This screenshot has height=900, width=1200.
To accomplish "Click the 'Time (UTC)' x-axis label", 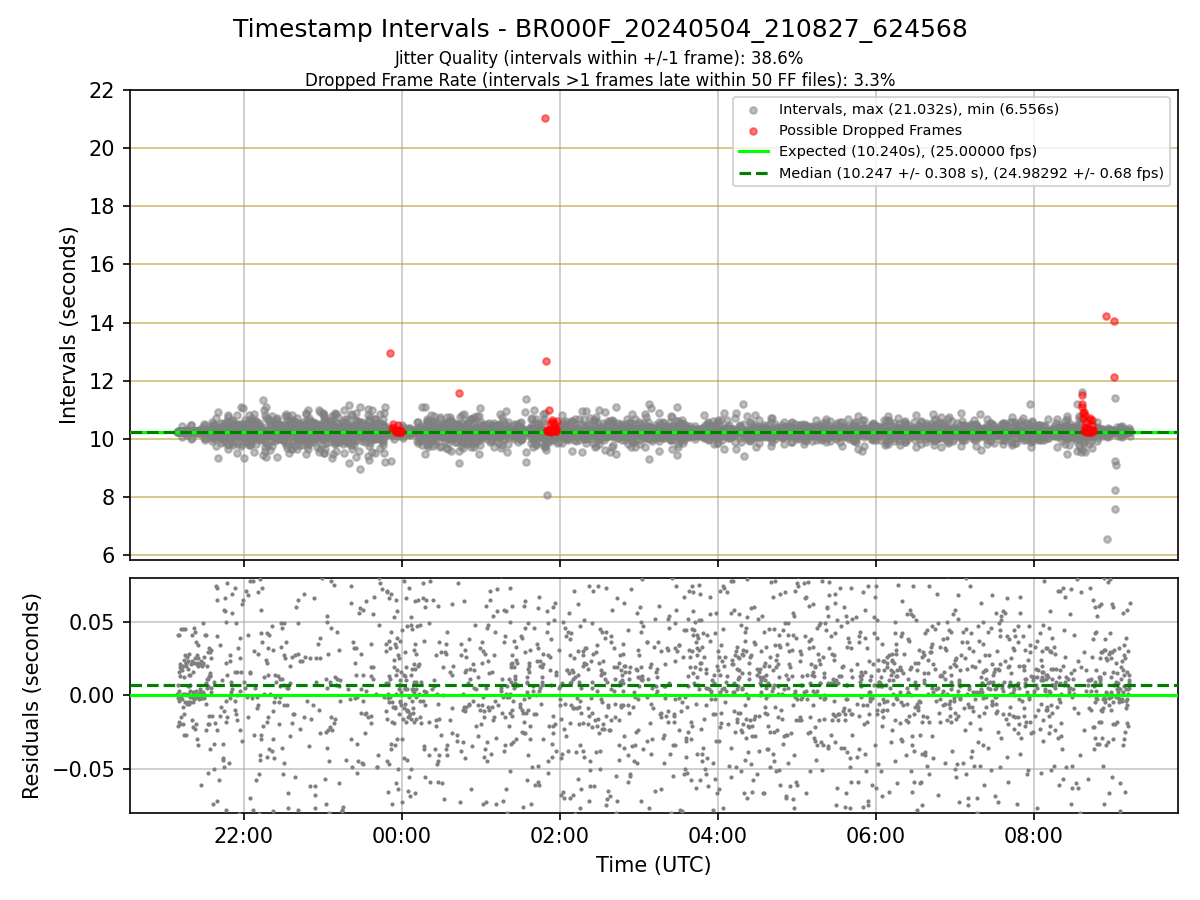I will [x=654, y=865].
